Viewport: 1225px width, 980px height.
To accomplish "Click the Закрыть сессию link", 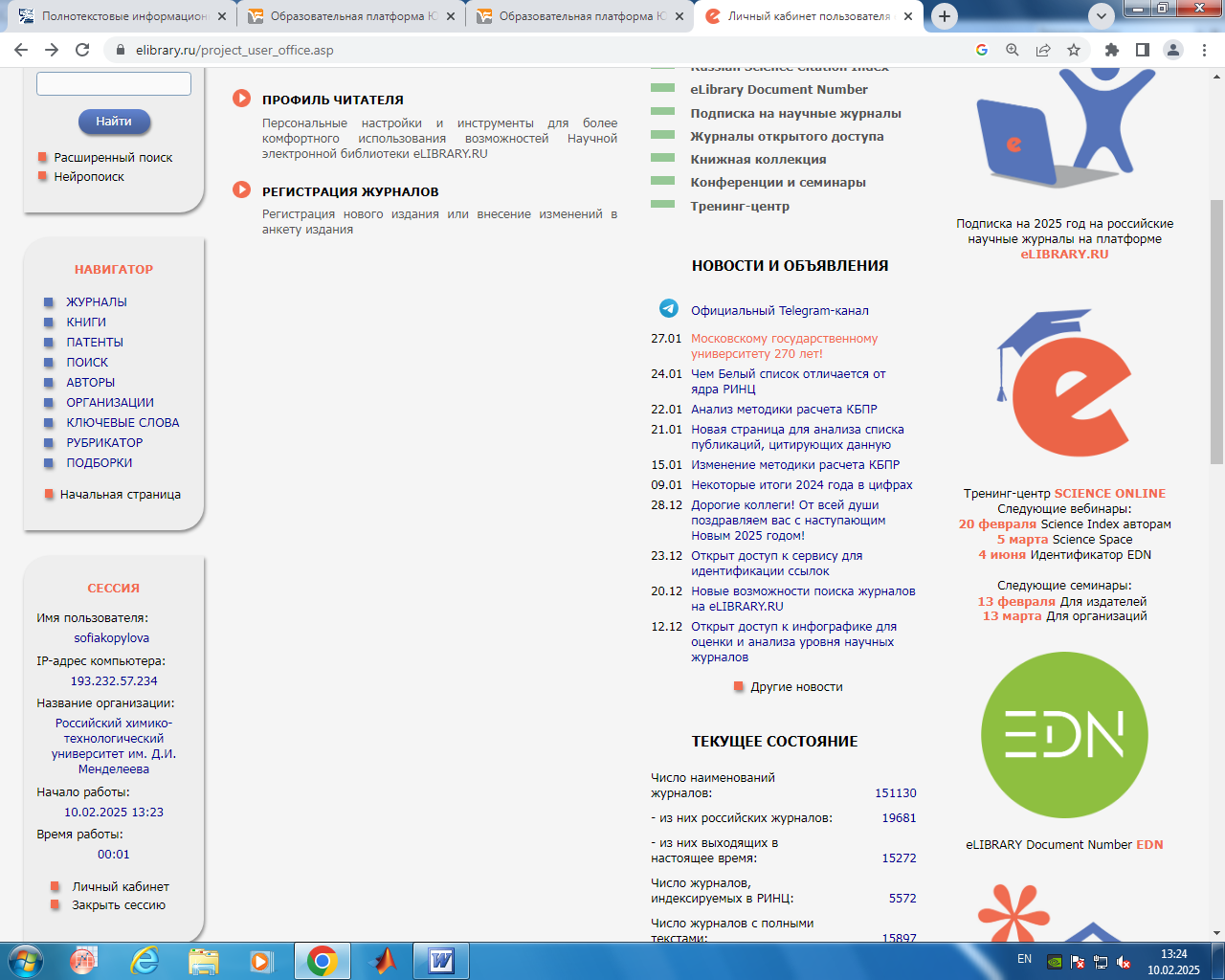I will tap(119, 904).
